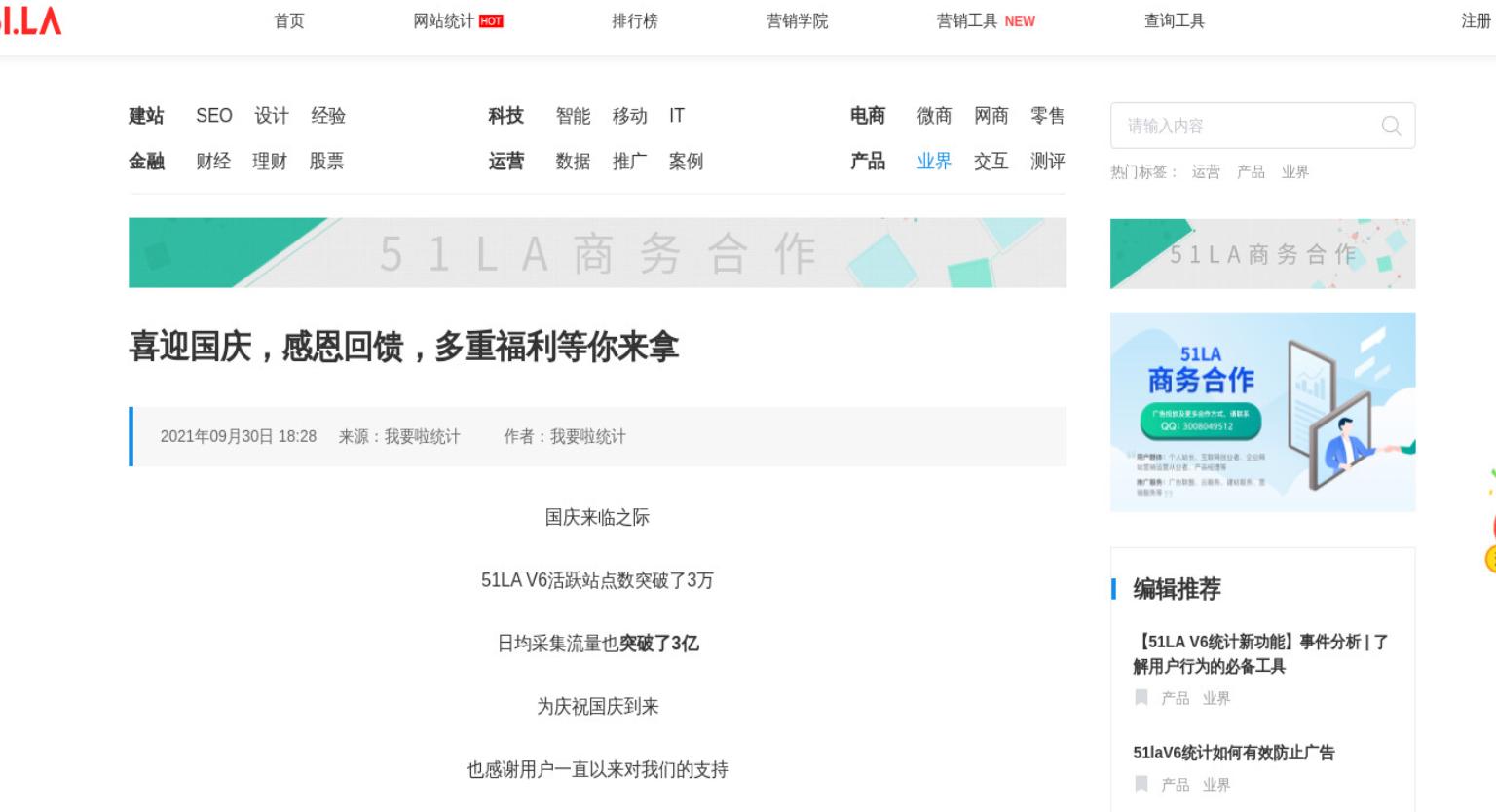Image resolution: width=1496 pixels, height=812 pixels.
Task: Click the 51.LA logo
Action: pyautogui.click(x=30, y=20)
